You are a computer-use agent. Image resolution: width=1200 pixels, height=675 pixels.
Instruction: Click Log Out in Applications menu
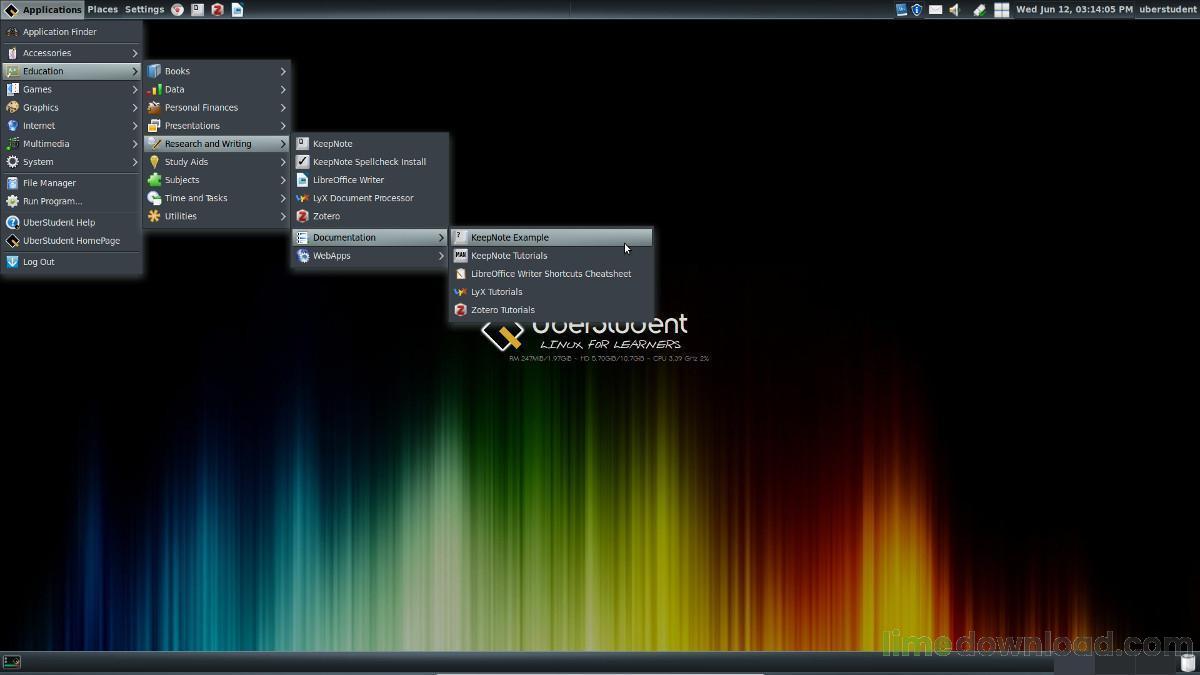[x=39, y=262]
